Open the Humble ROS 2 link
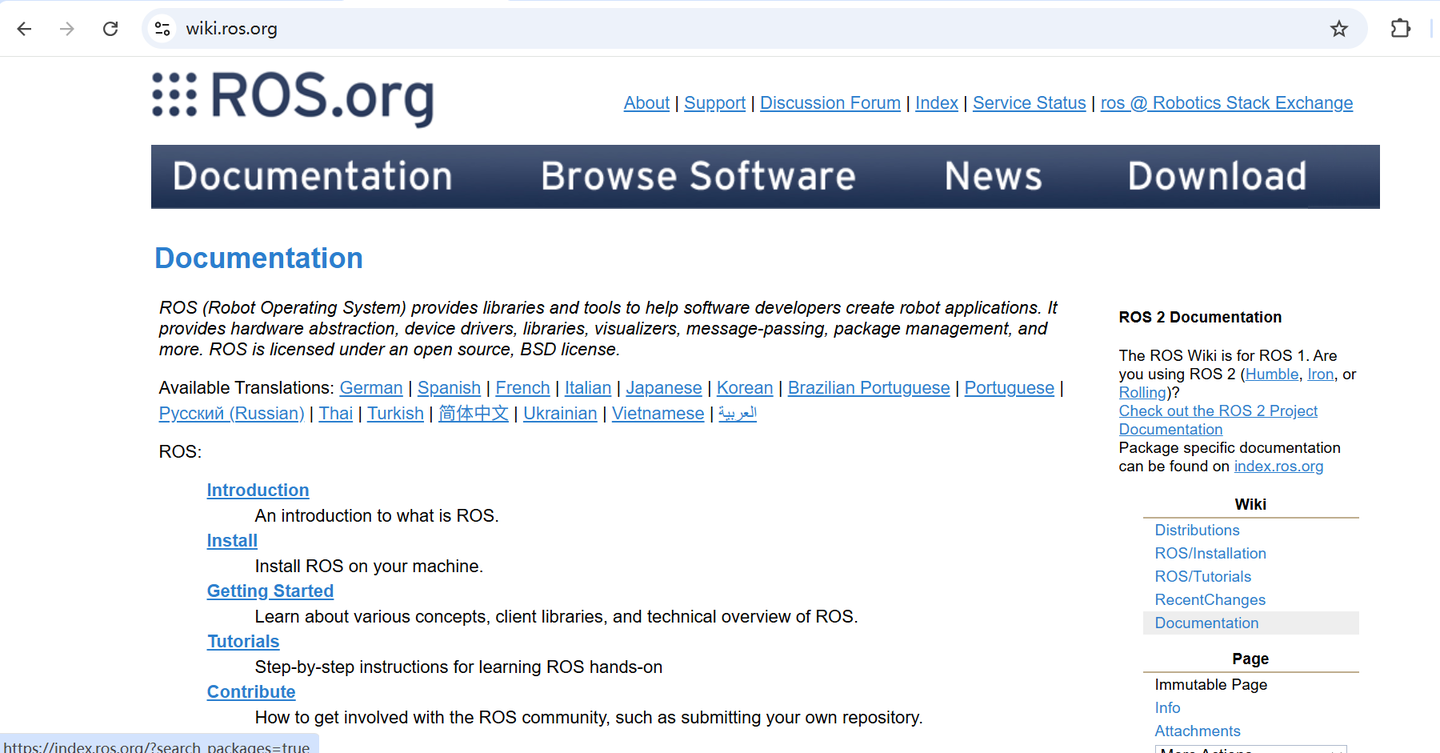This screenshot has width=1440, height=753. (x=1272, y=374)
